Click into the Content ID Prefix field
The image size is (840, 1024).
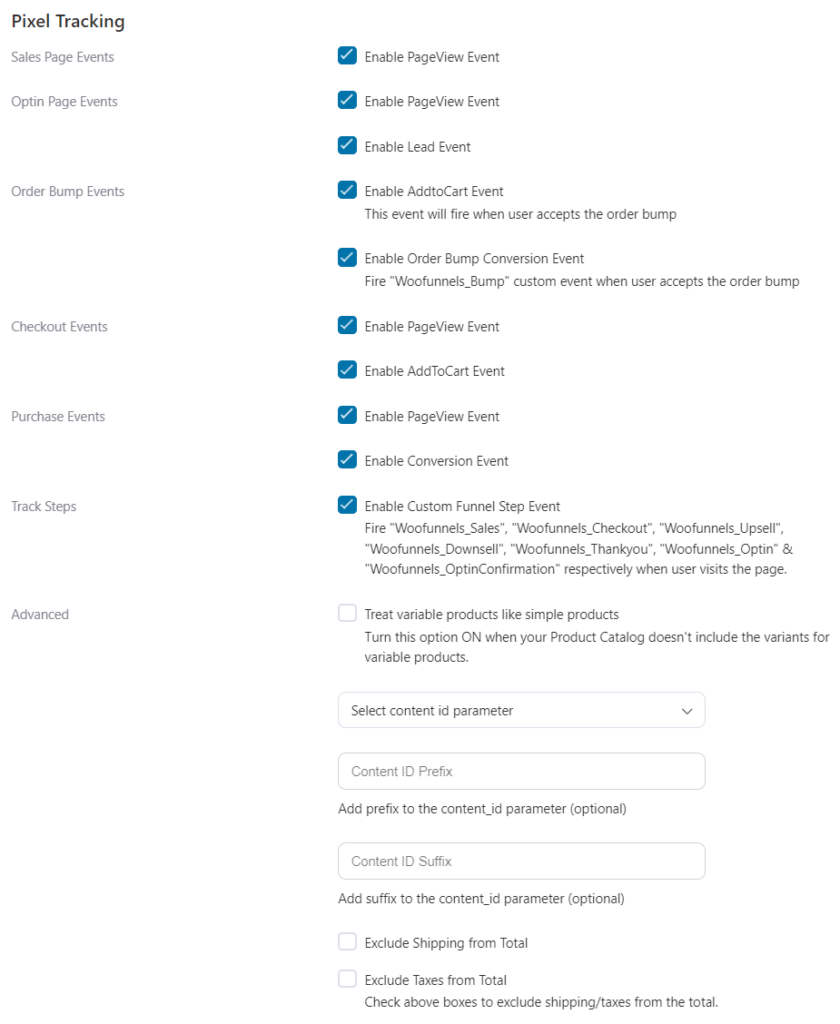coord(521,772)
